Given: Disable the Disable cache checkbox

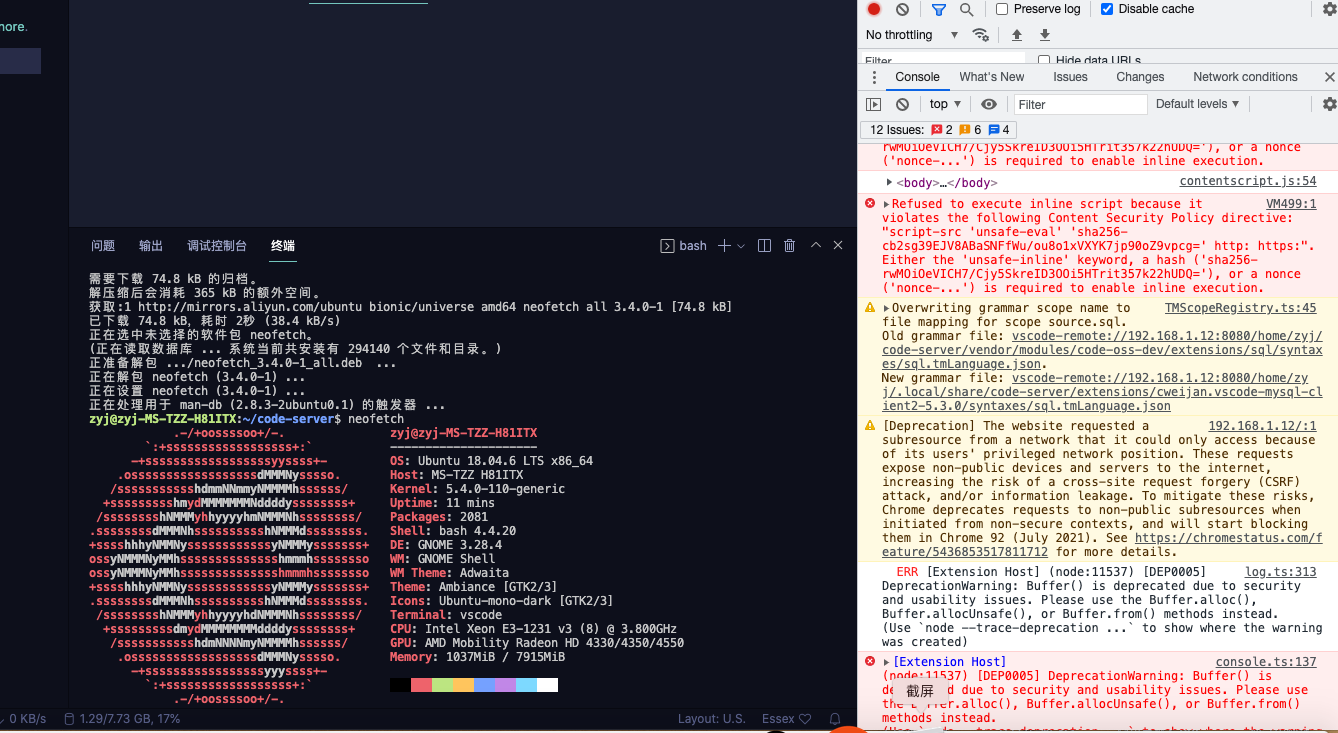Looking at the screenshot, I should click(x=1106, y=9).
